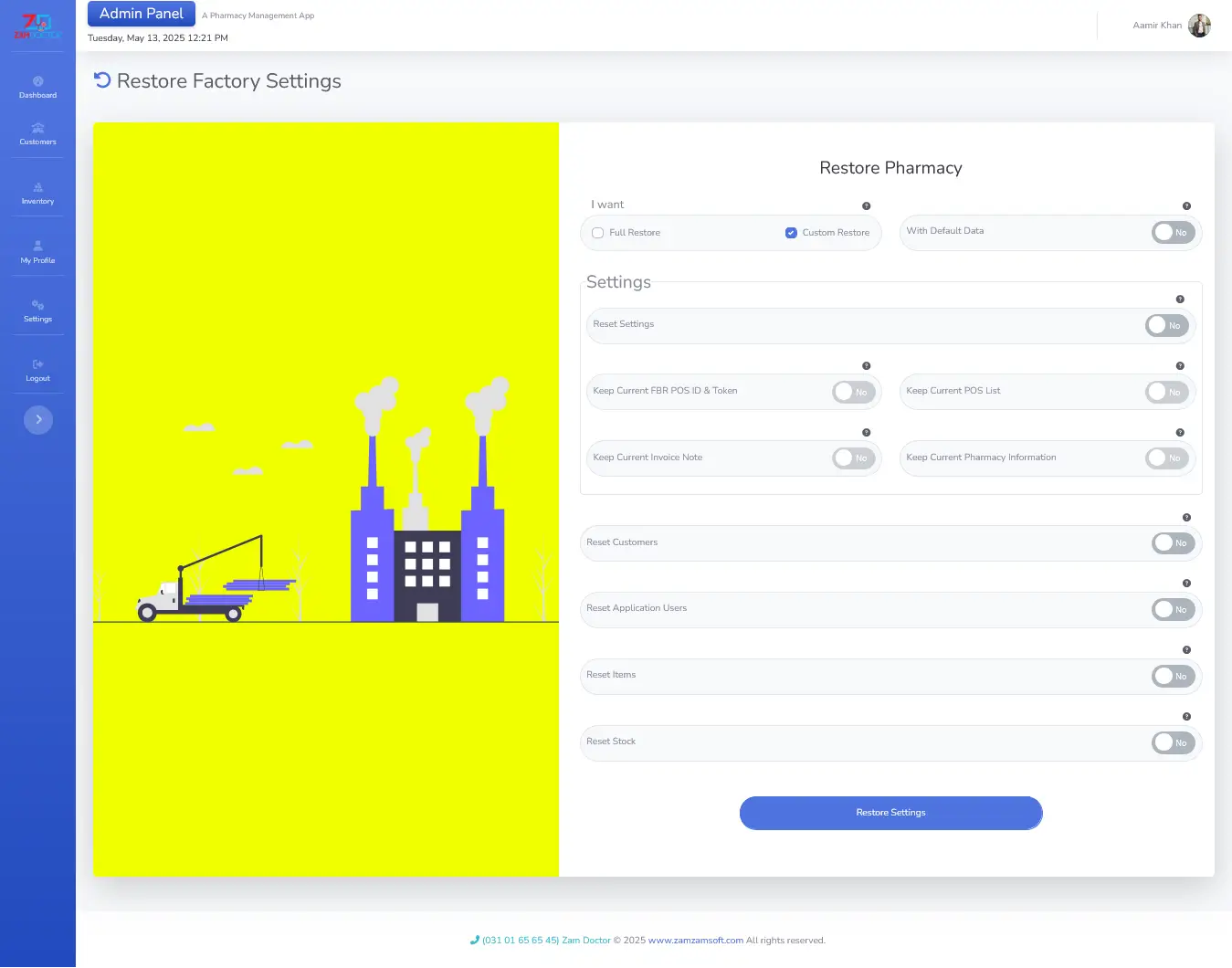Click the ZamDoctor logo

[37, 26]
